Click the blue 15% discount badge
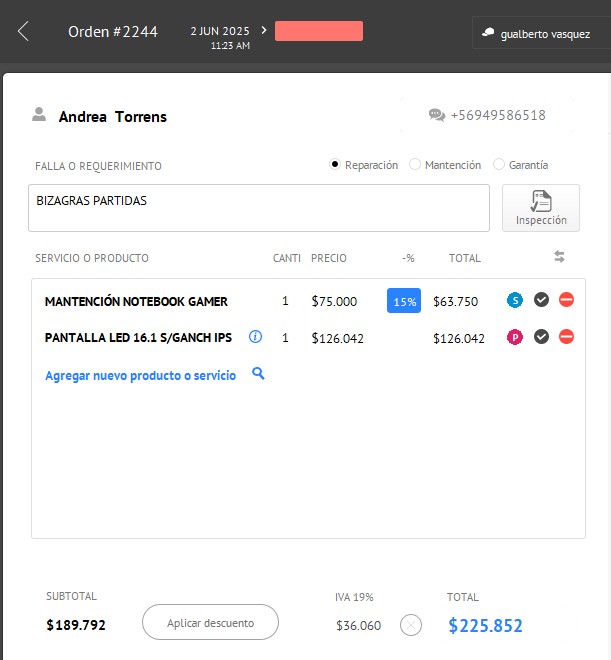 [x=404, y=301]
